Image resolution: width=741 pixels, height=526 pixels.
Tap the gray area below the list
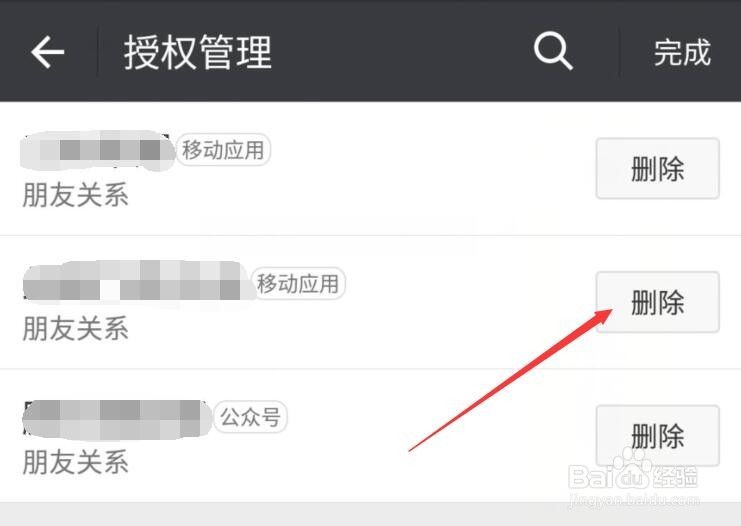click(x=370, y=514)
